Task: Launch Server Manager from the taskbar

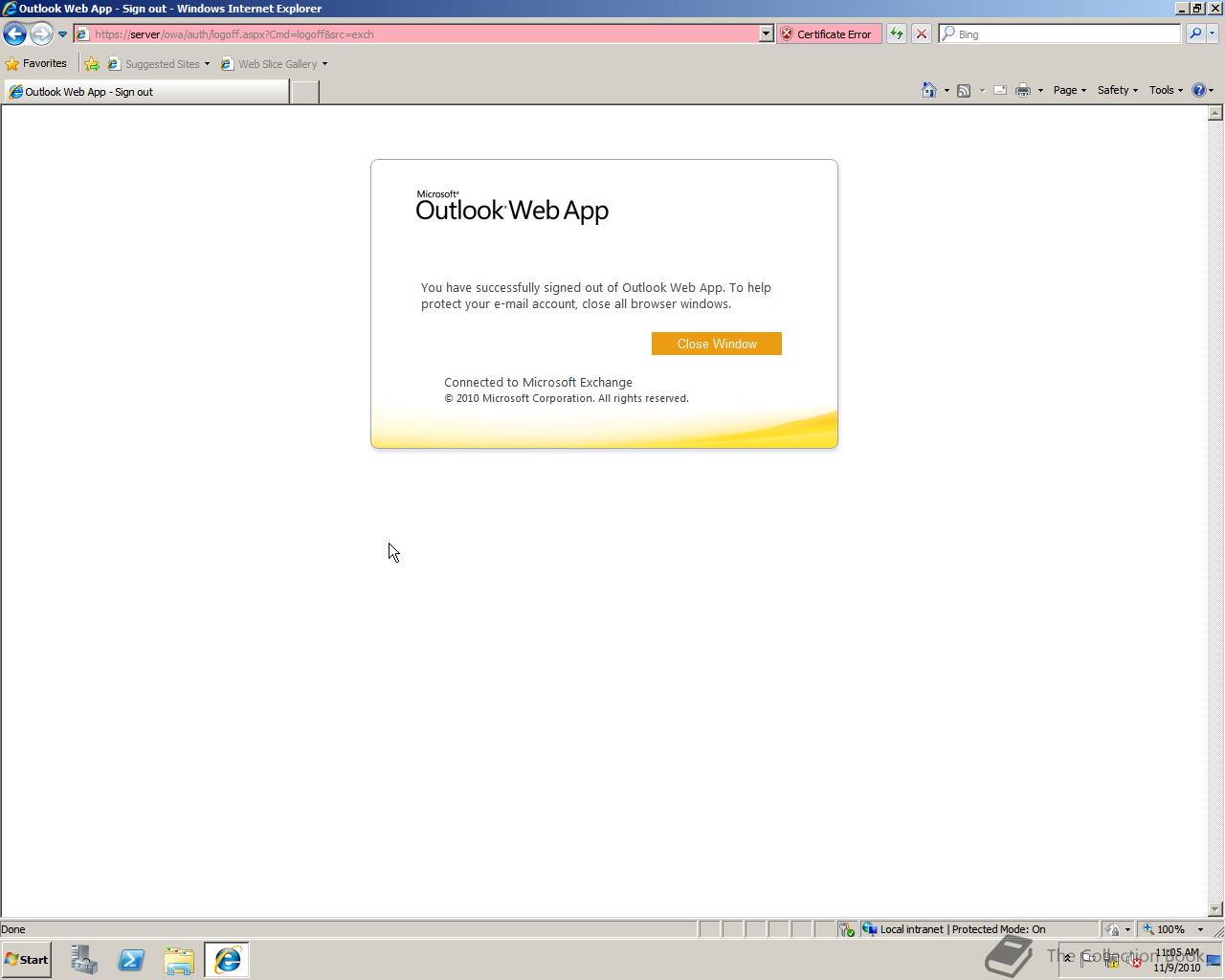Action: [x=84, y=960]
